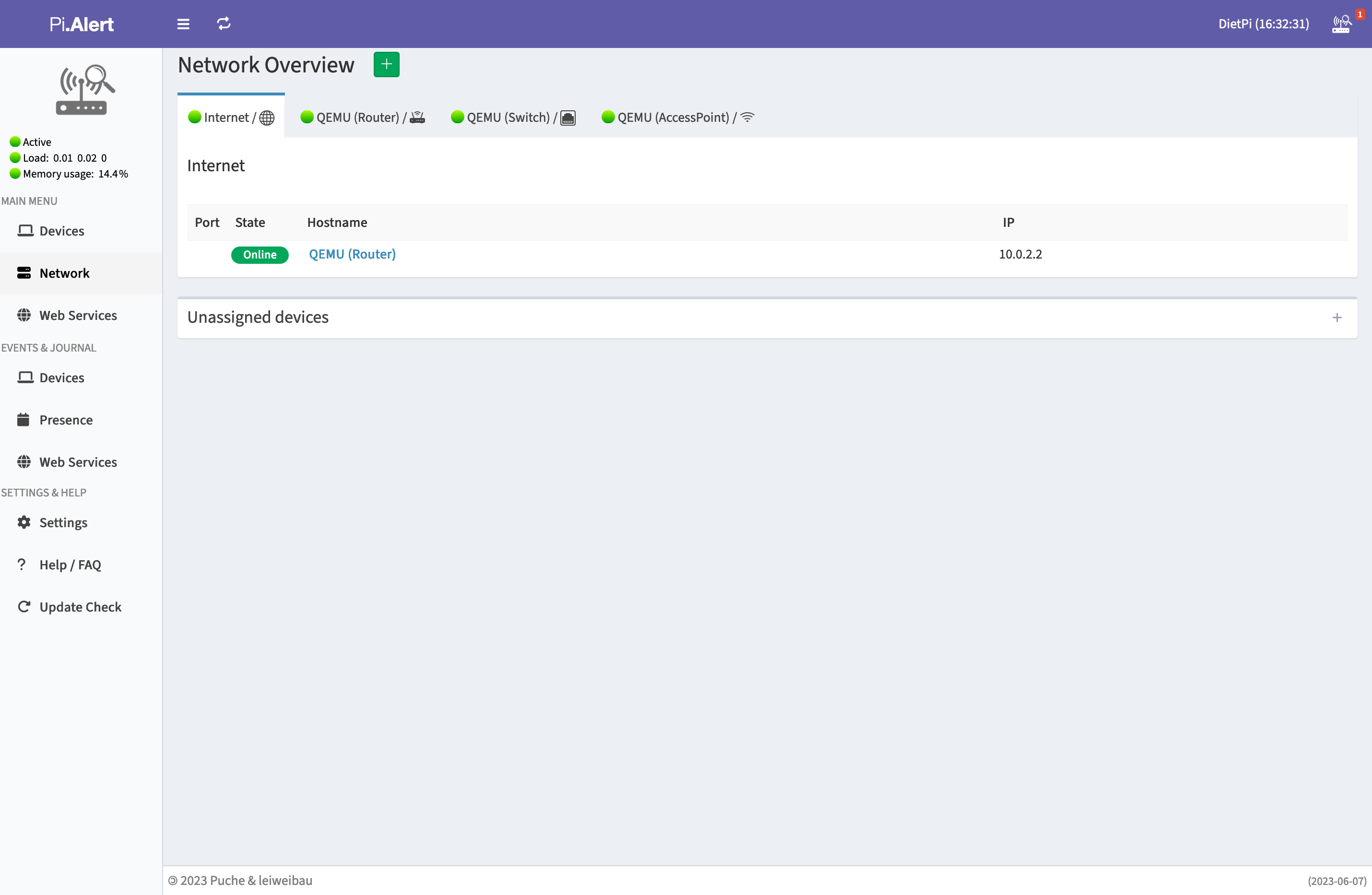Open Presence in Events & Journal
The image size is (1372, 895).
(x=66, y=420)
